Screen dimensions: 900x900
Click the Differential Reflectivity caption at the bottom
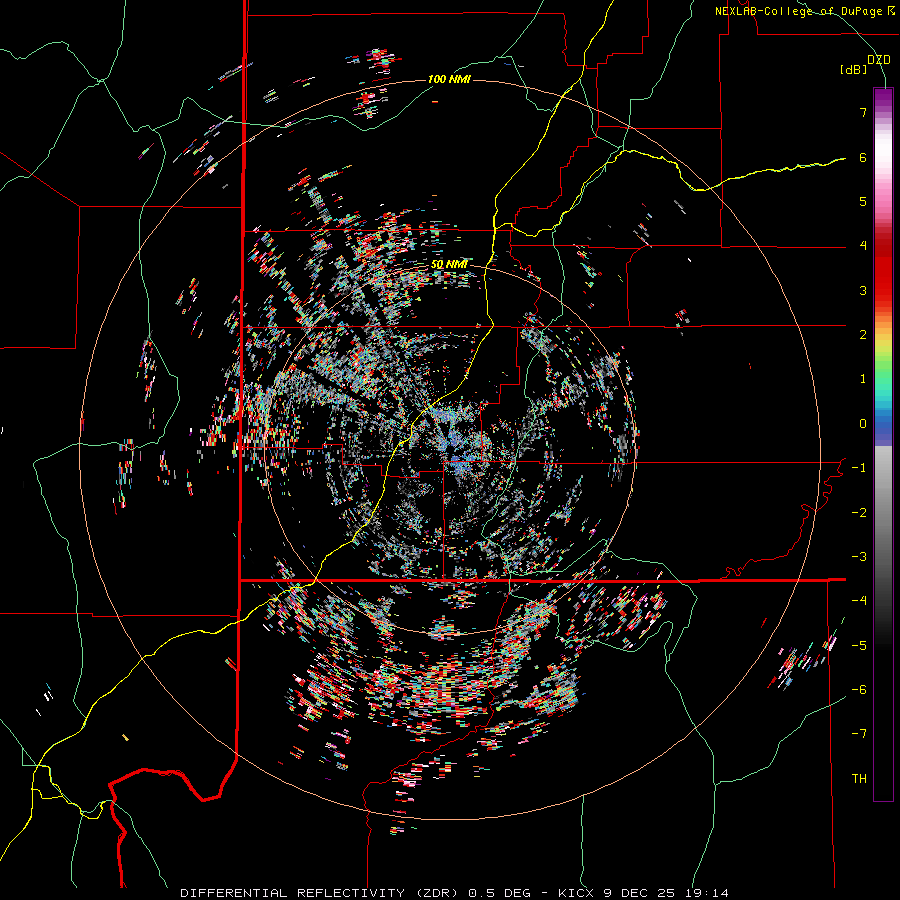454,893
